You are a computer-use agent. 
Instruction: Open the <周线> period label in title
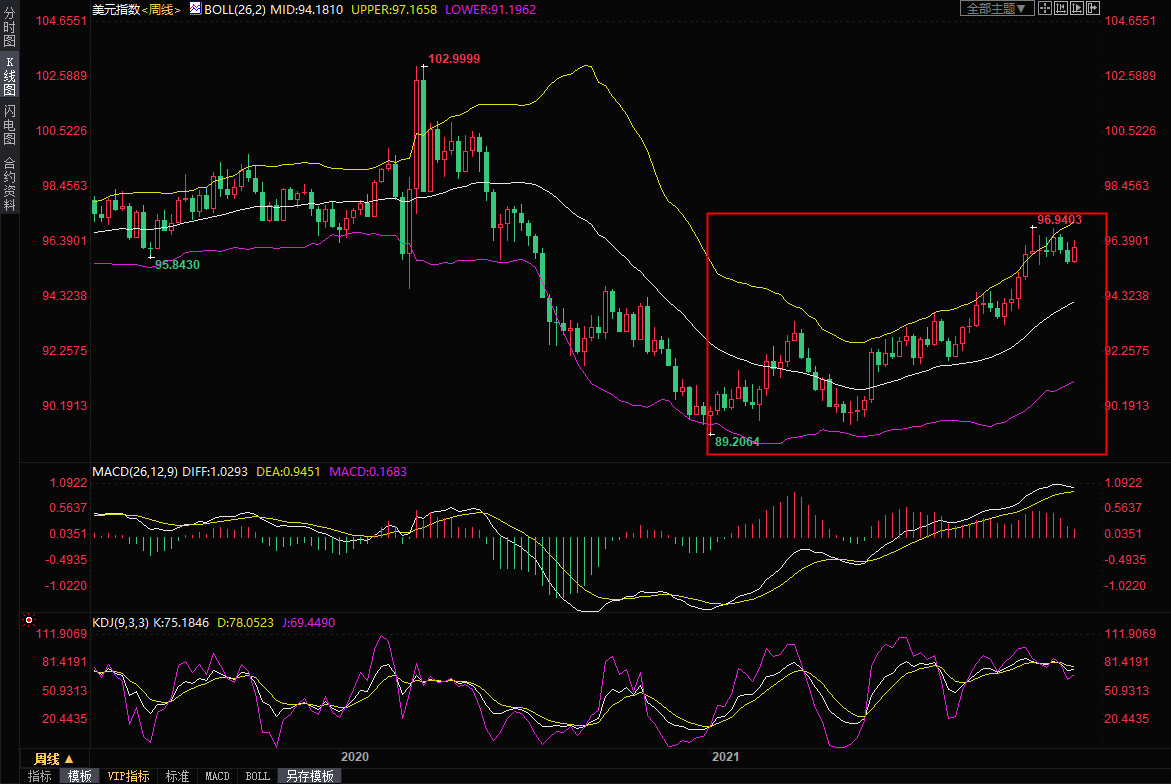(160, 9)
